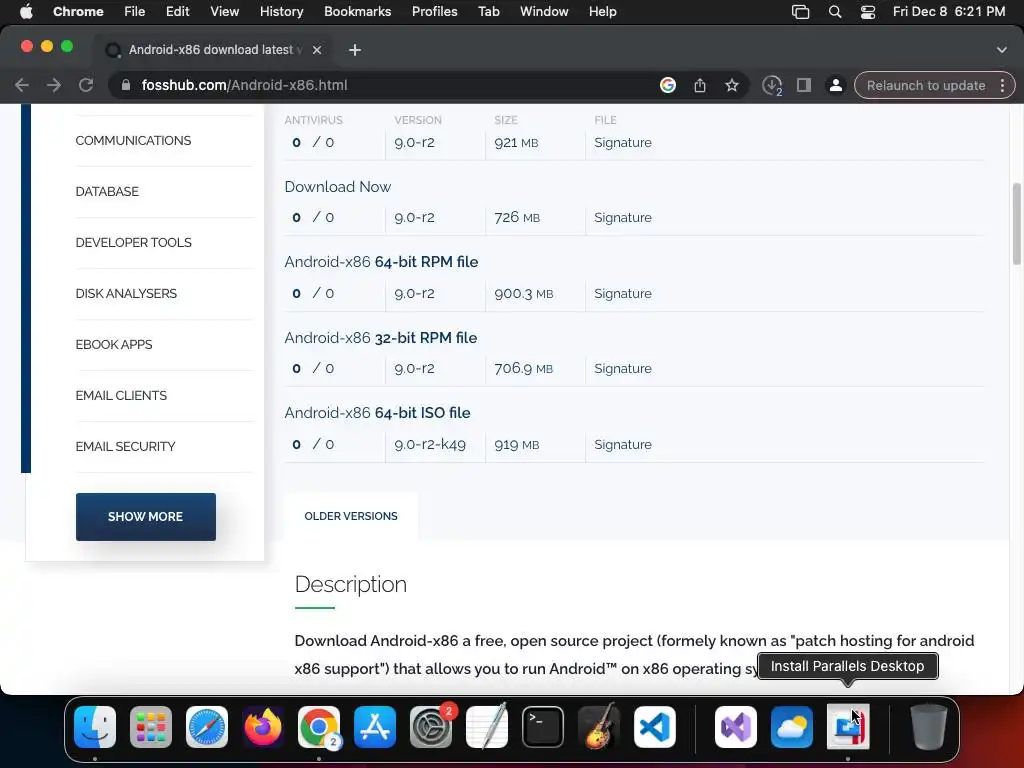Open TextEdit from the Dock
Viewport: 1024px width, 768px height.
(x=487, y=726)
